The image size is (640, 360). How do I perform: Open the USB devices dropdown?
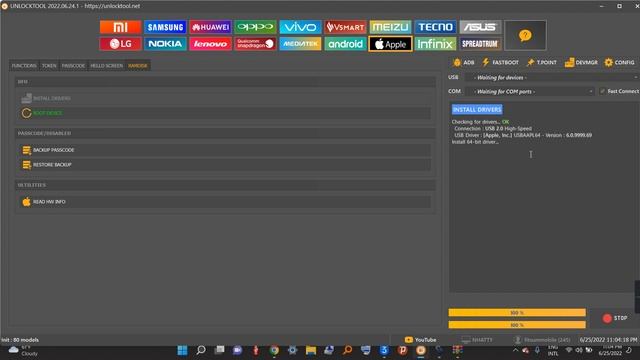tap(552, 78)
